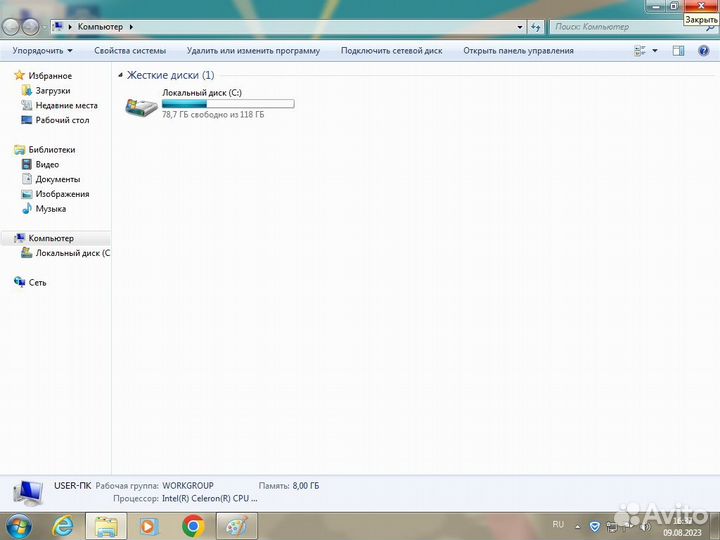Open Сеть in navigation pane

tap(37, 282)
